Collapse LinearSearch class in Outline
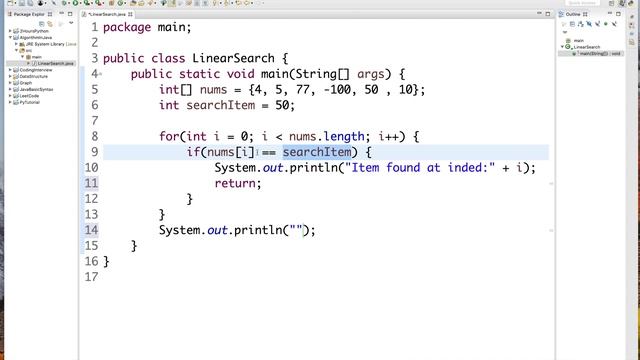640x360 pixels. (562, 47)
